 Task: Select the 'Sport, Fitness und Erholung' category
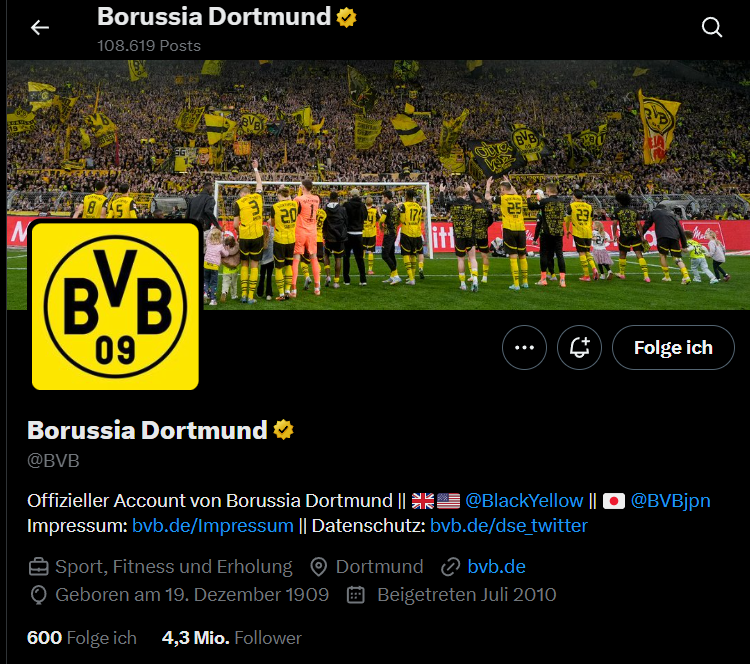(174, 566)
